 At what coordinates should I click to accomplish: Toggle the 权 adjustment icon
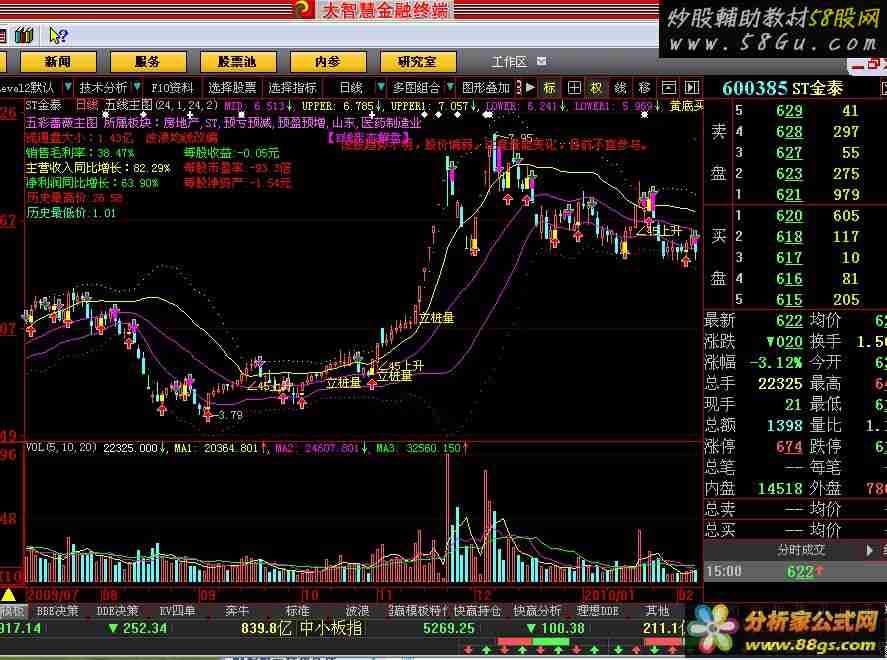597,88
